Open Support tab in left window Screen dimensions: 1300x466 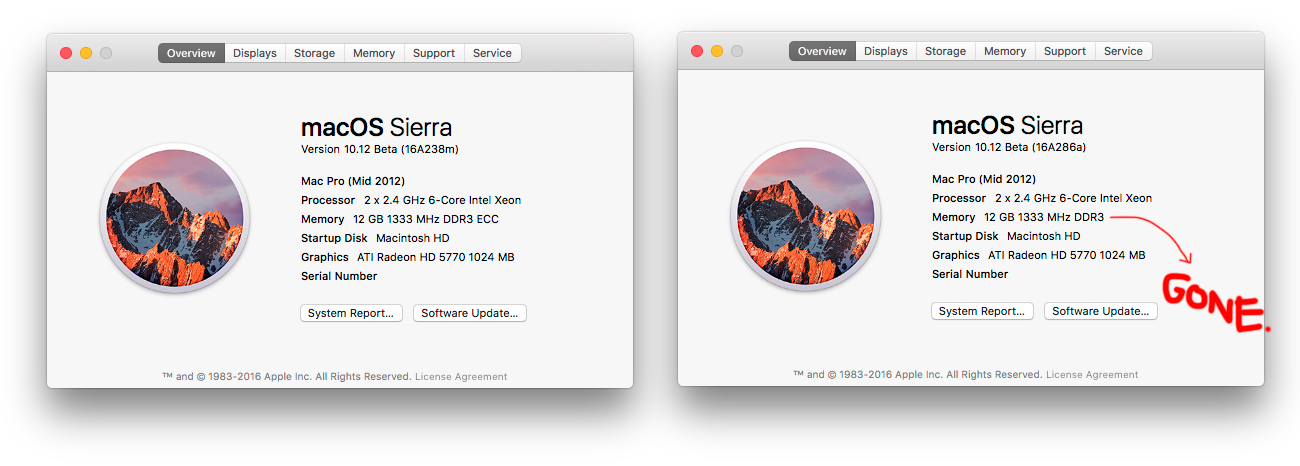pyautogui.click(x=434, y=53)
